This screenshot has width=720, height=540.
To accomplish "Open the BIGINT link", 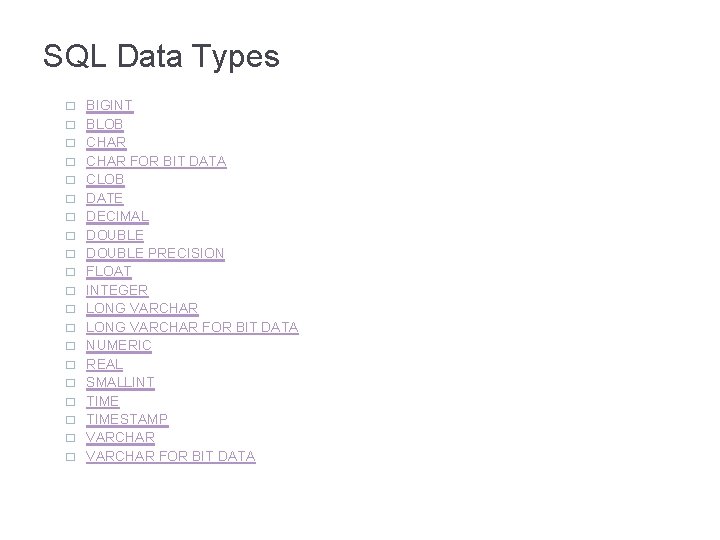I will click(x=109, y=105).
